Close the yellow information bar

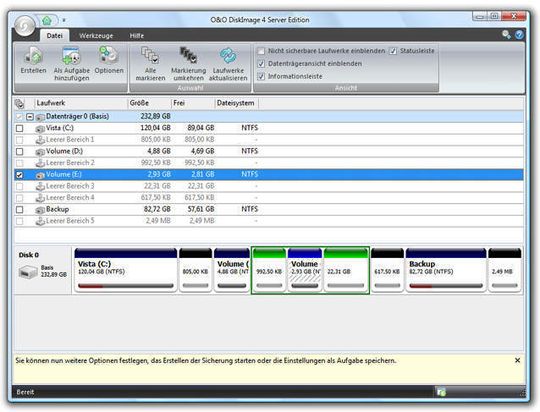coord(517,360)
